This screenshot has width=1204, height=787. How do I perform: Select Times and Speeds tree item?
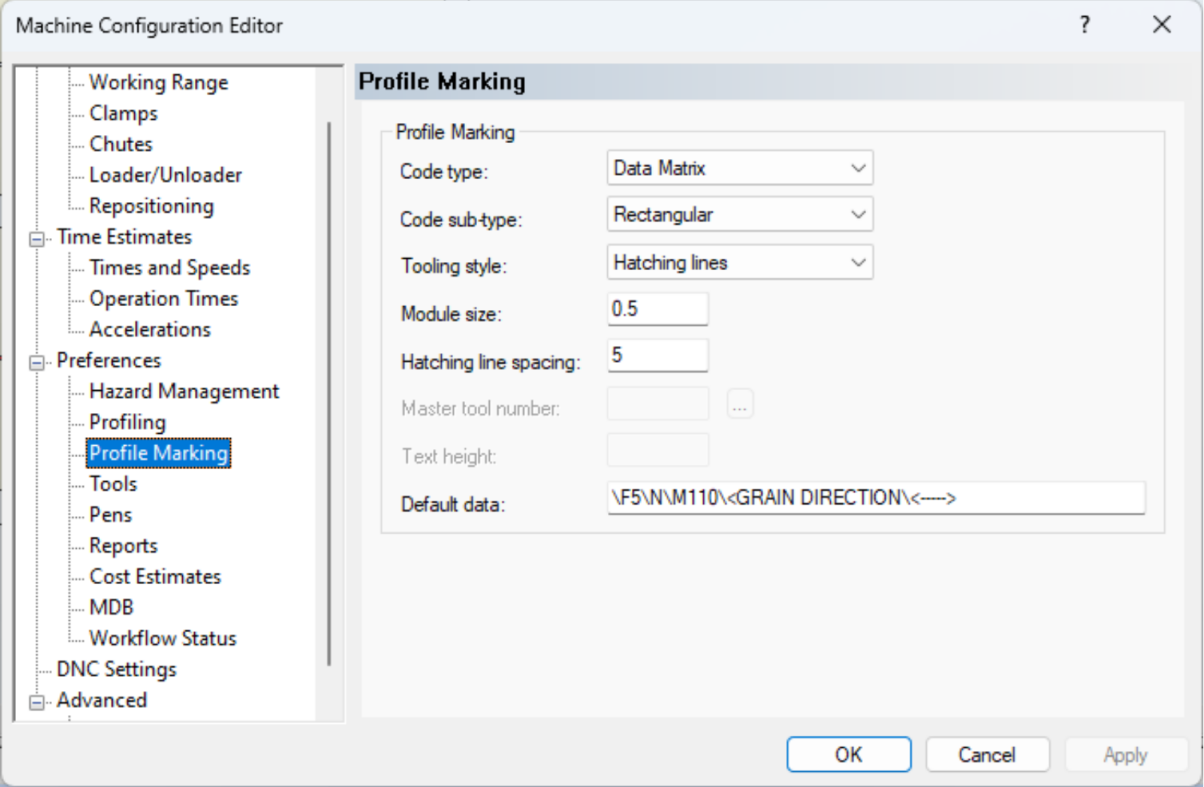point(169,268)
